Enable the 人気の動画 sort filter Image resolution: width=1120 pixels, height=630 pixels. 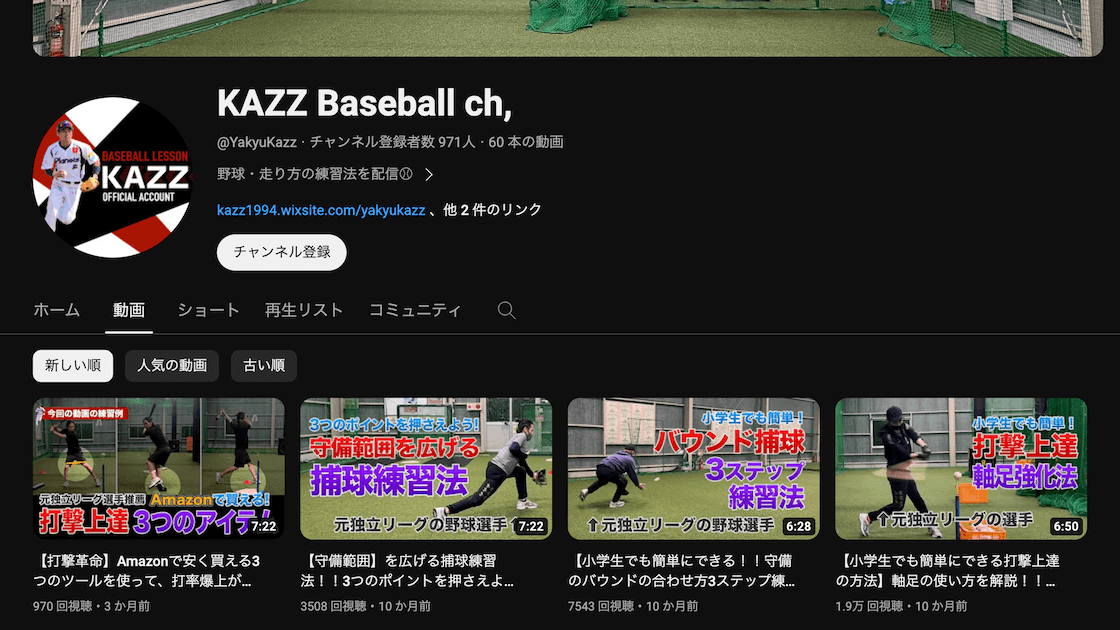click(x=170, y=366)
